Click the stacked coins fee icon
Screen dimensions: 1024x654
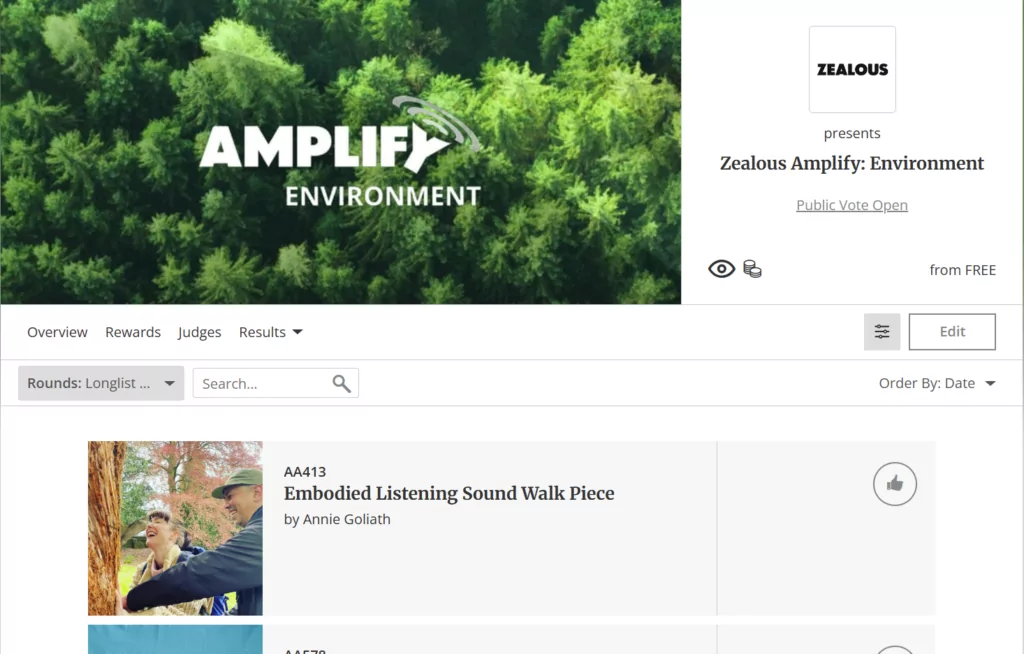[x=752, y=269]
